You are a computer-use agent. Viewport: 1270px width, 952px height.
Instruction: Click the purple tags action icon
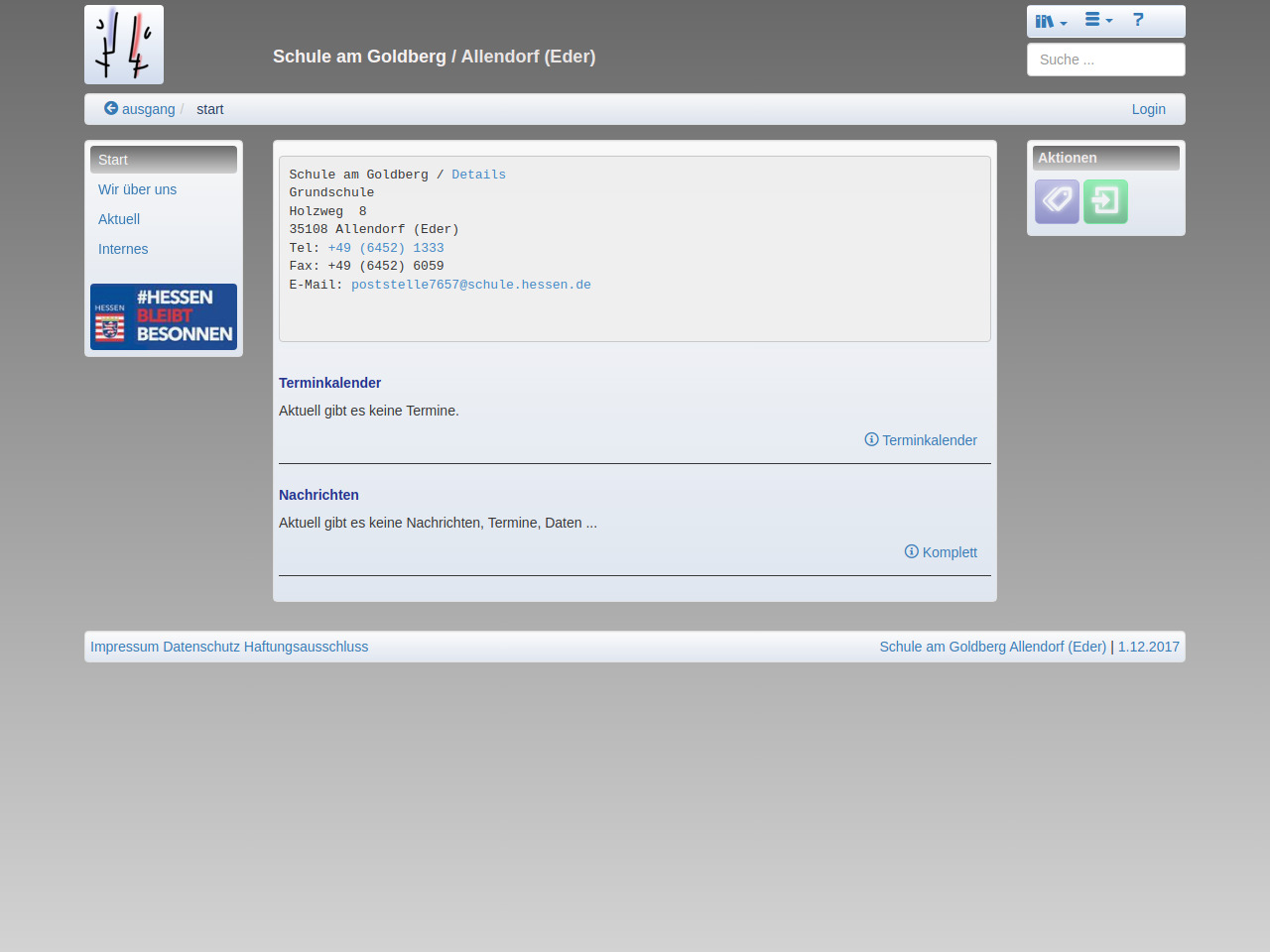pos(1057,201)
